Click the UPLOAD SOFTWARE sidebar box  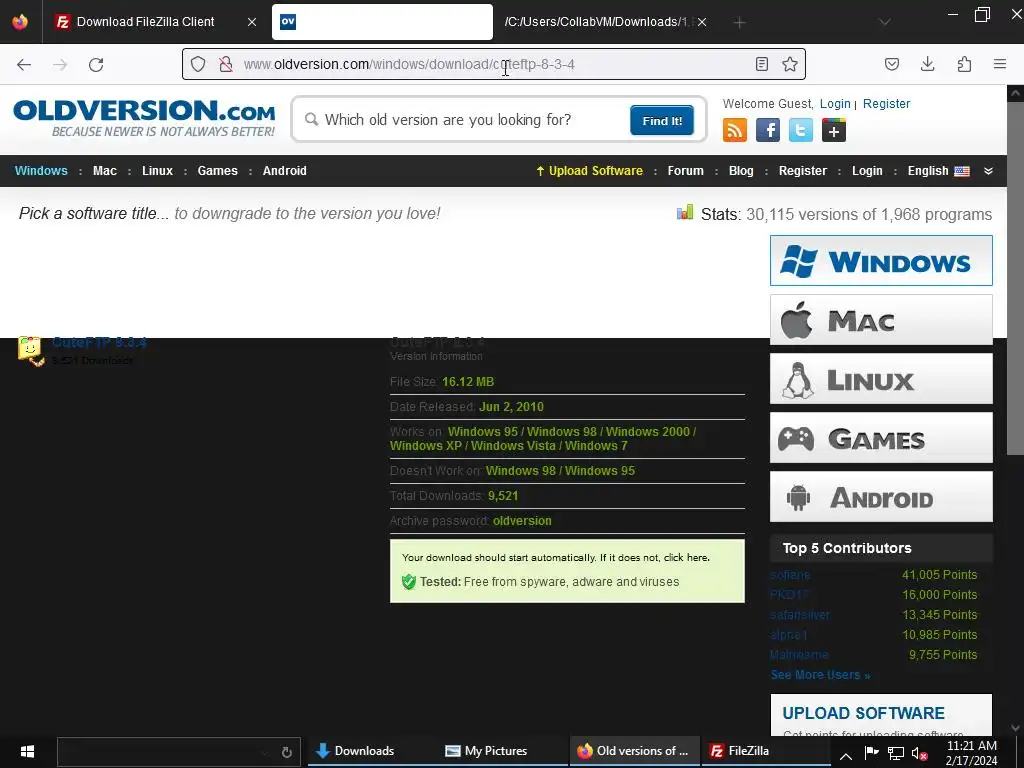pos(881,715)
